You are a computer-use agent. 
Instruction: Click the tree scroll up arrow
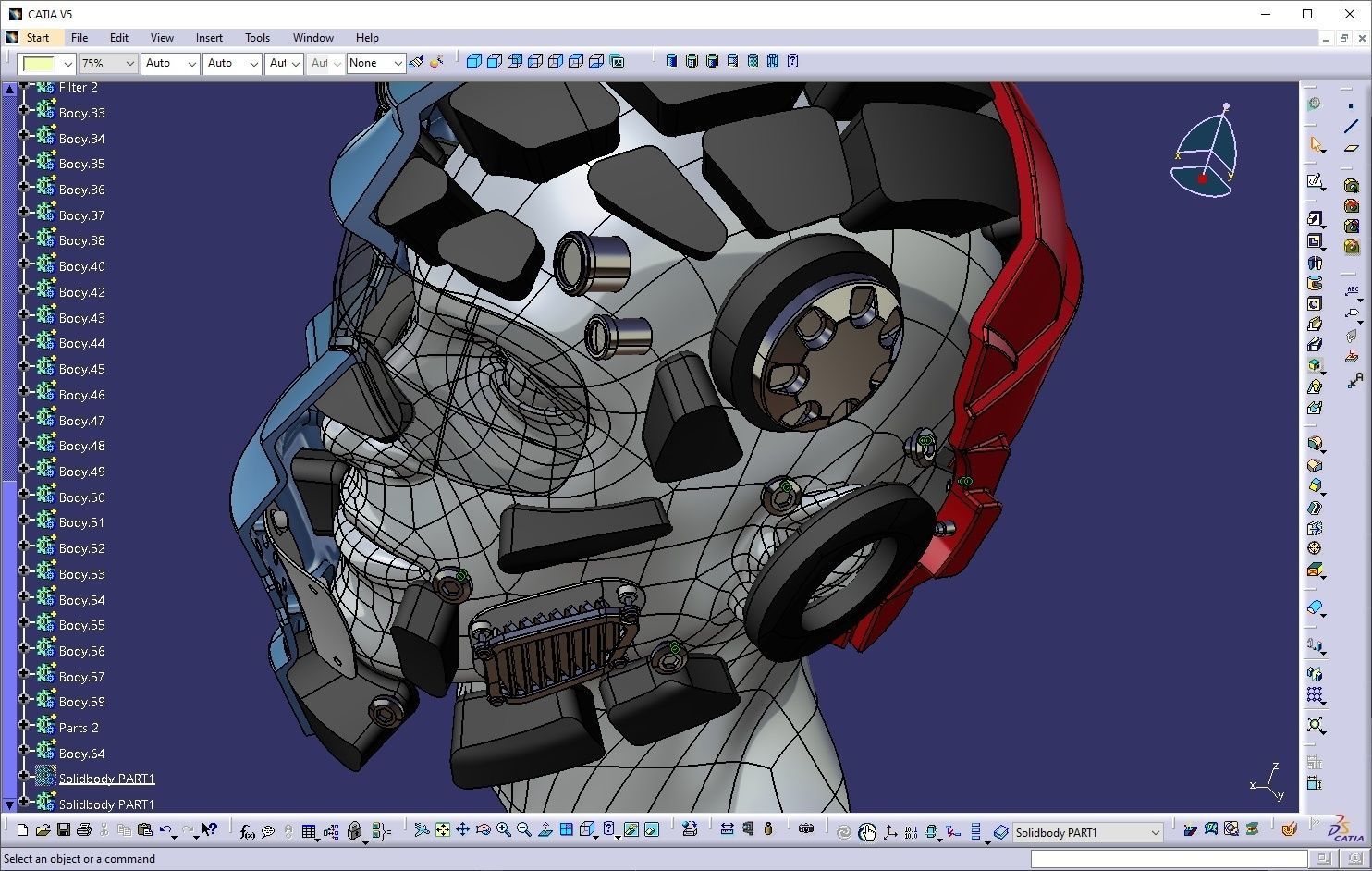click(x=9, y=89)
